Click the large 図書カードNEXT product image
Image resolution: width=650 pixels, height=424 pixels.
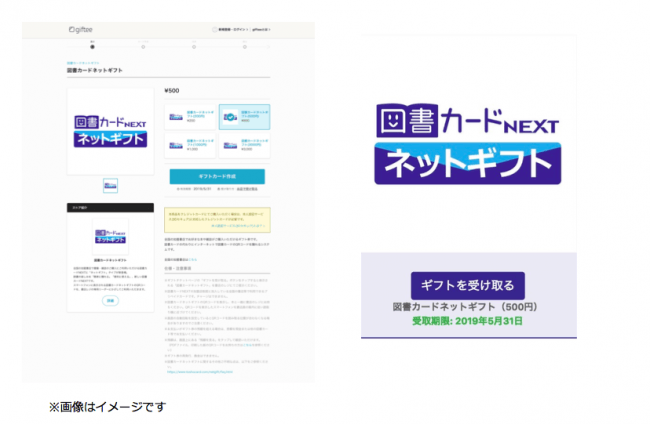tap(110, 131)
